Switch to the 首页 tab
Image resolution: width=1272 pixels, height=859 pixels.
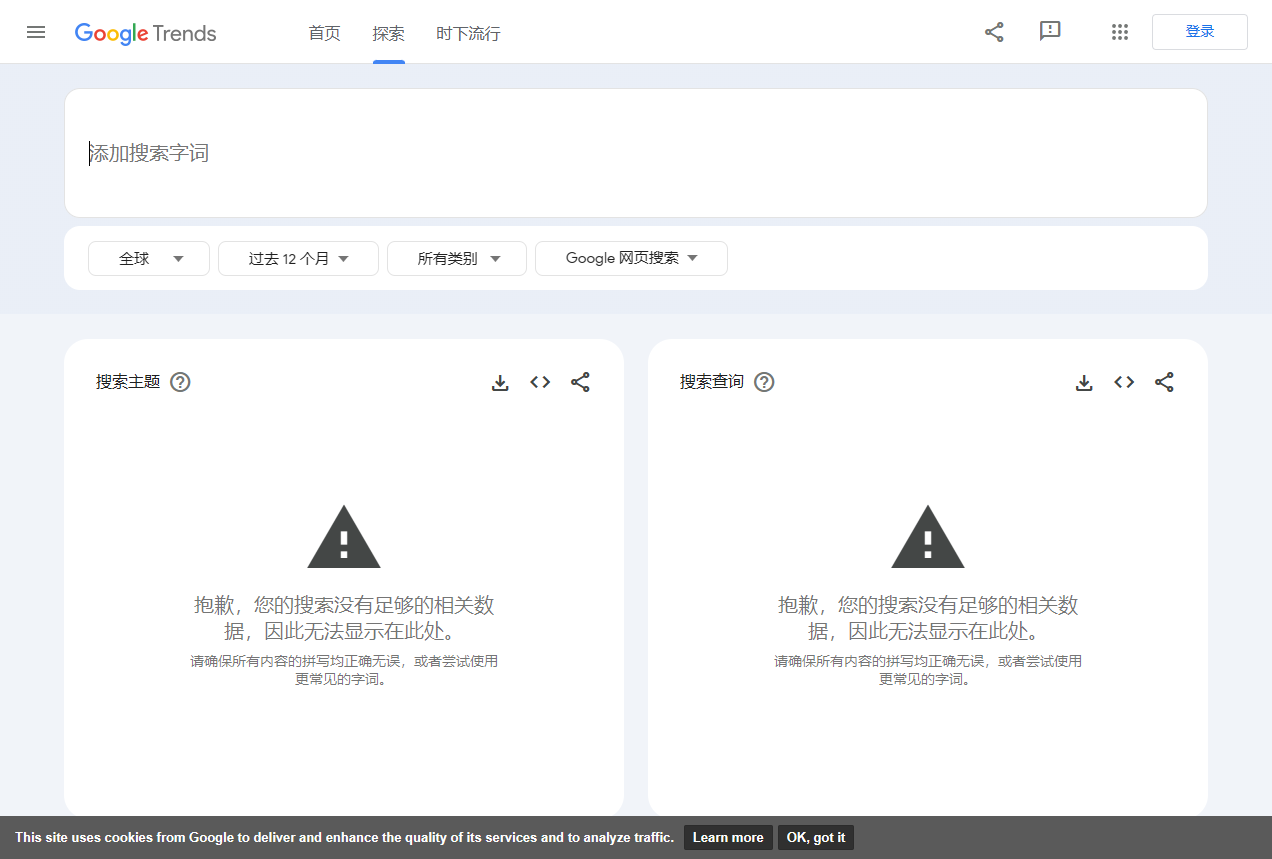(x=324, y=33)
